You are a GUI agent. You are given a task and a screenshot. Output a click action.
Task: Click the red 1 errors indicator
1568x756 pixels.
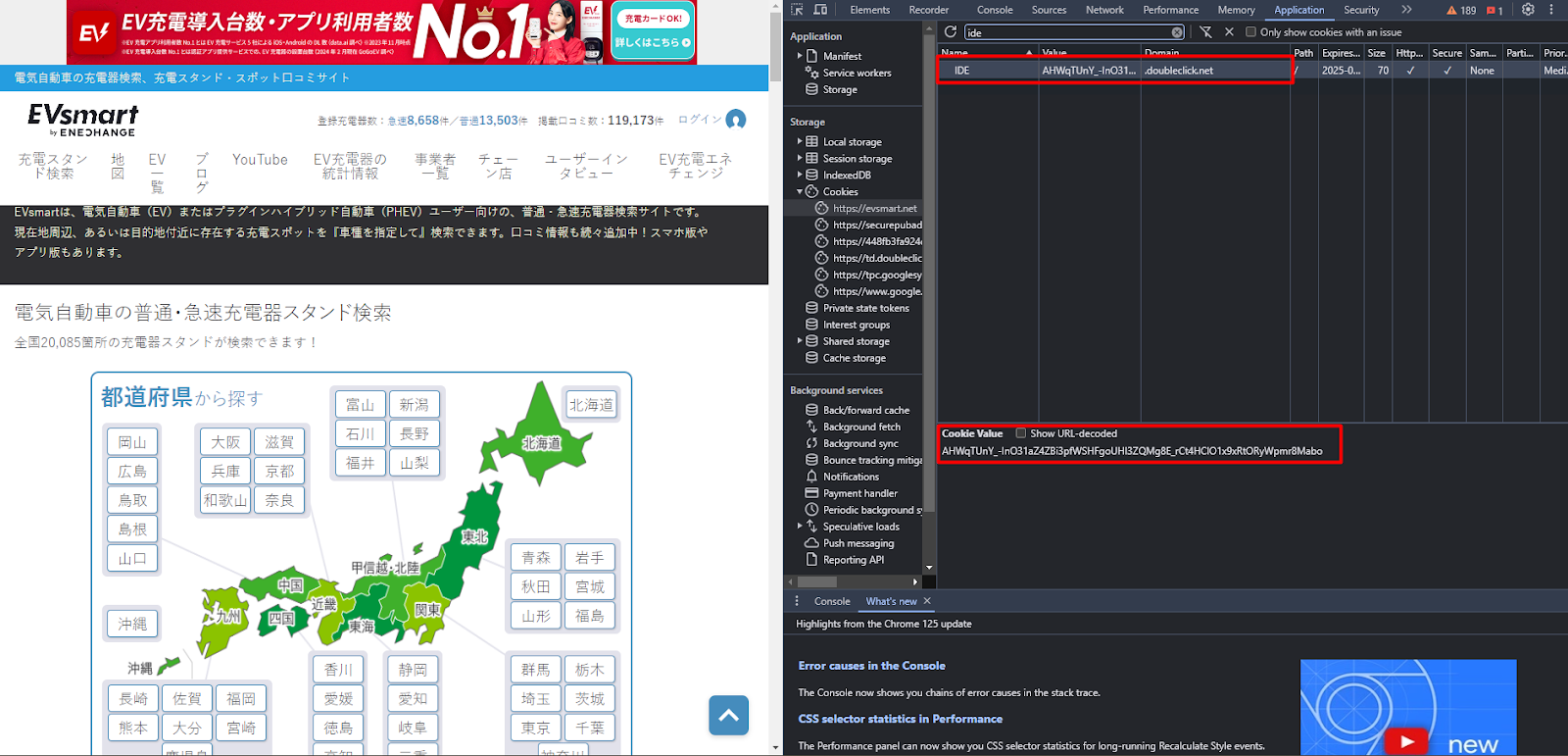tap(1495, 10)
